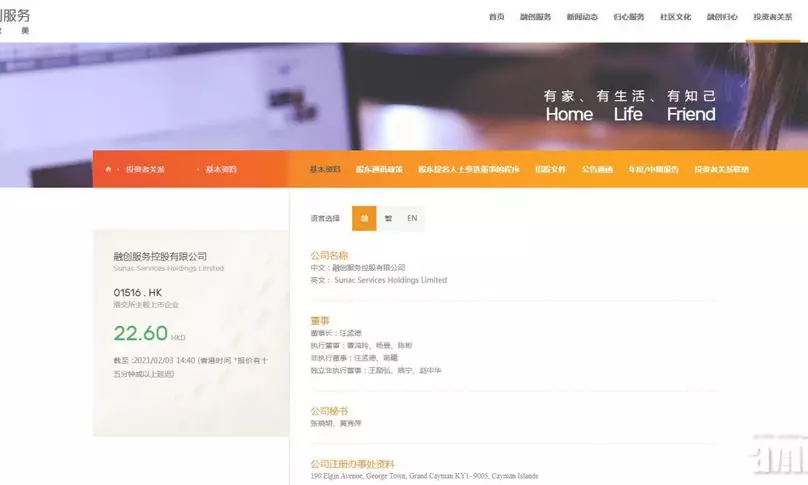
Task: Click the 董事 directors section heading
Action: click(320, 321)
